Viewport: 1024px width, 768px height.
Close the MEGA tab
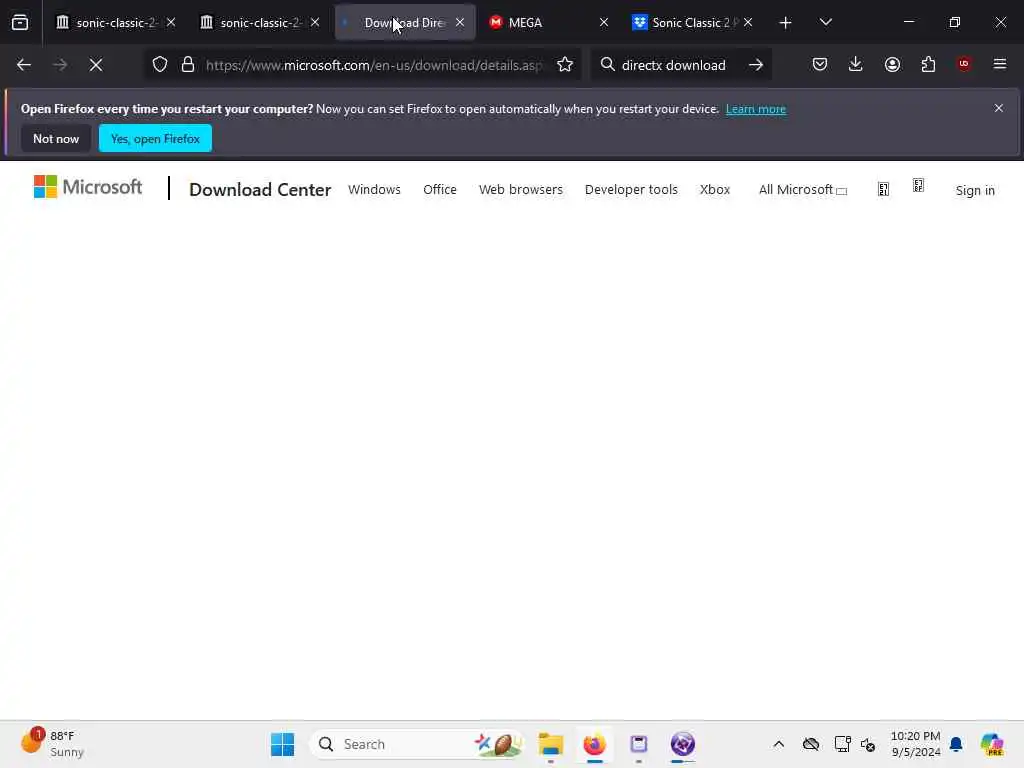point(603,22)
